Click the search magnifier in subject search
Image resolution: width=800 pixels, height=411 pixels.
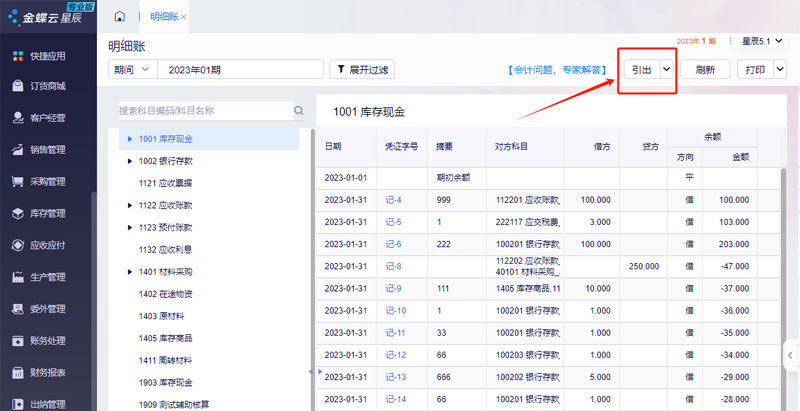click(x=298, y=111)
